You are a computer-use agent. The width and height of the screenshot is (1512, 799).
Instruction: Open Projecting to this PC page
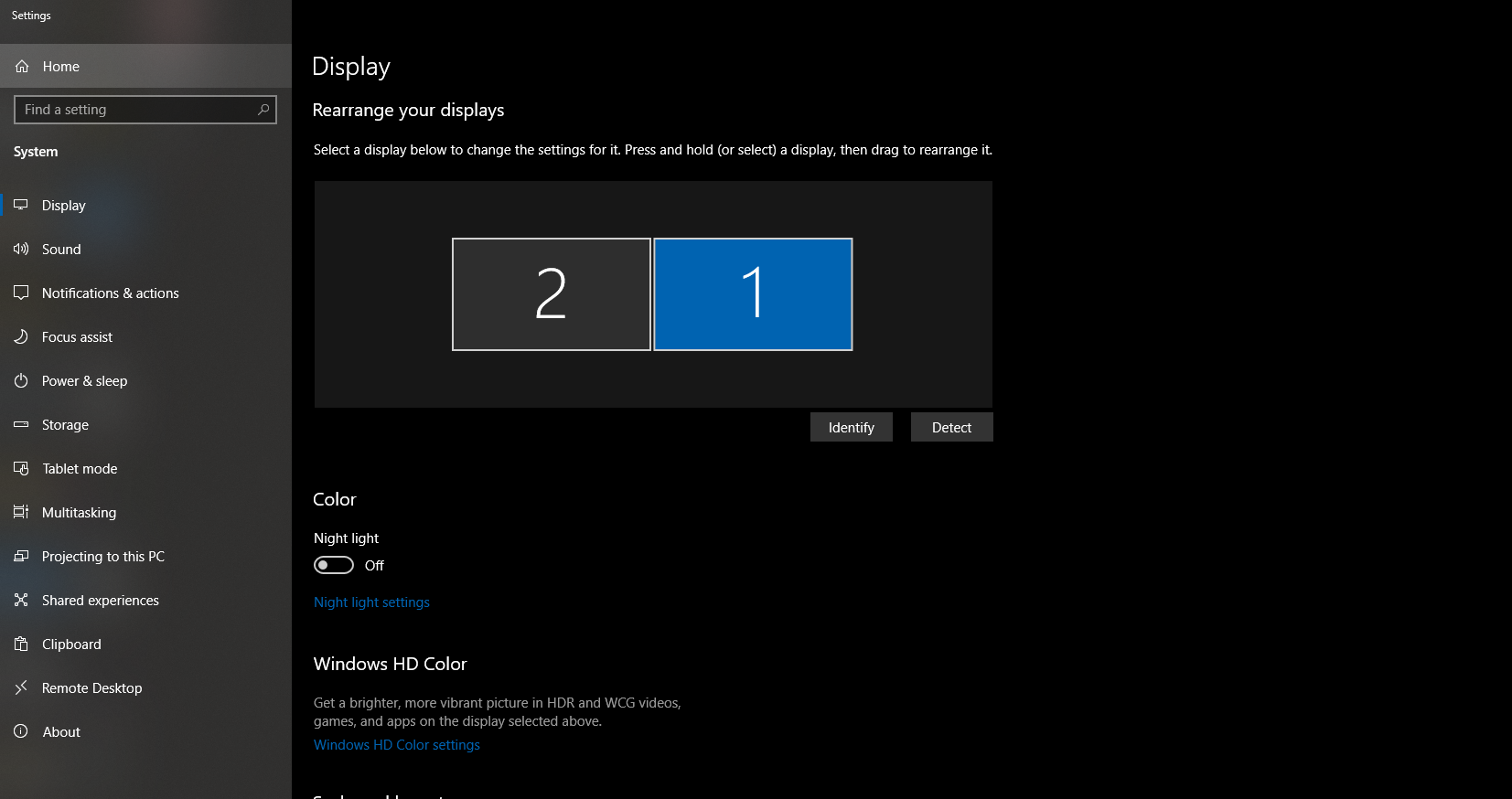point(145,557)
